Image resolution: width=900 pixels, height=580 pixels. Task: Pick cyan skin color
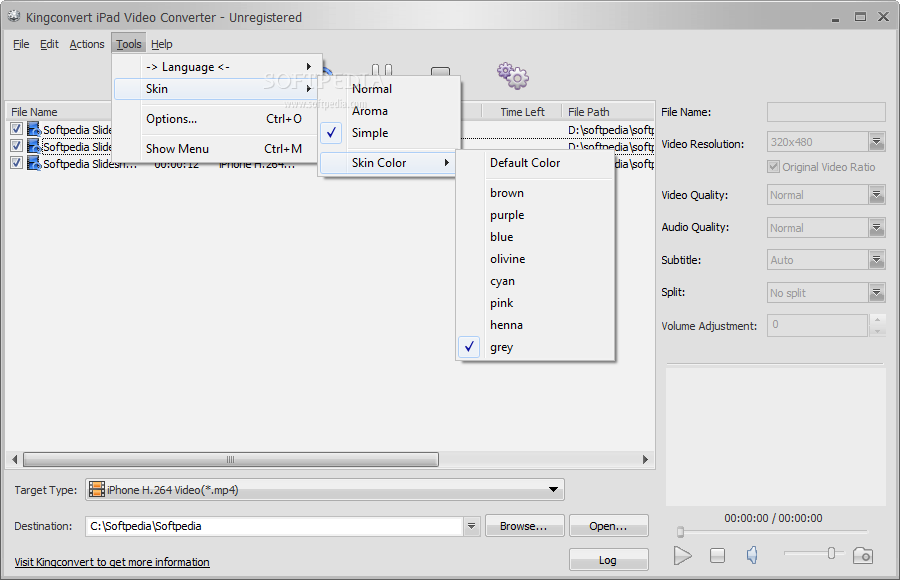[535, 281]
